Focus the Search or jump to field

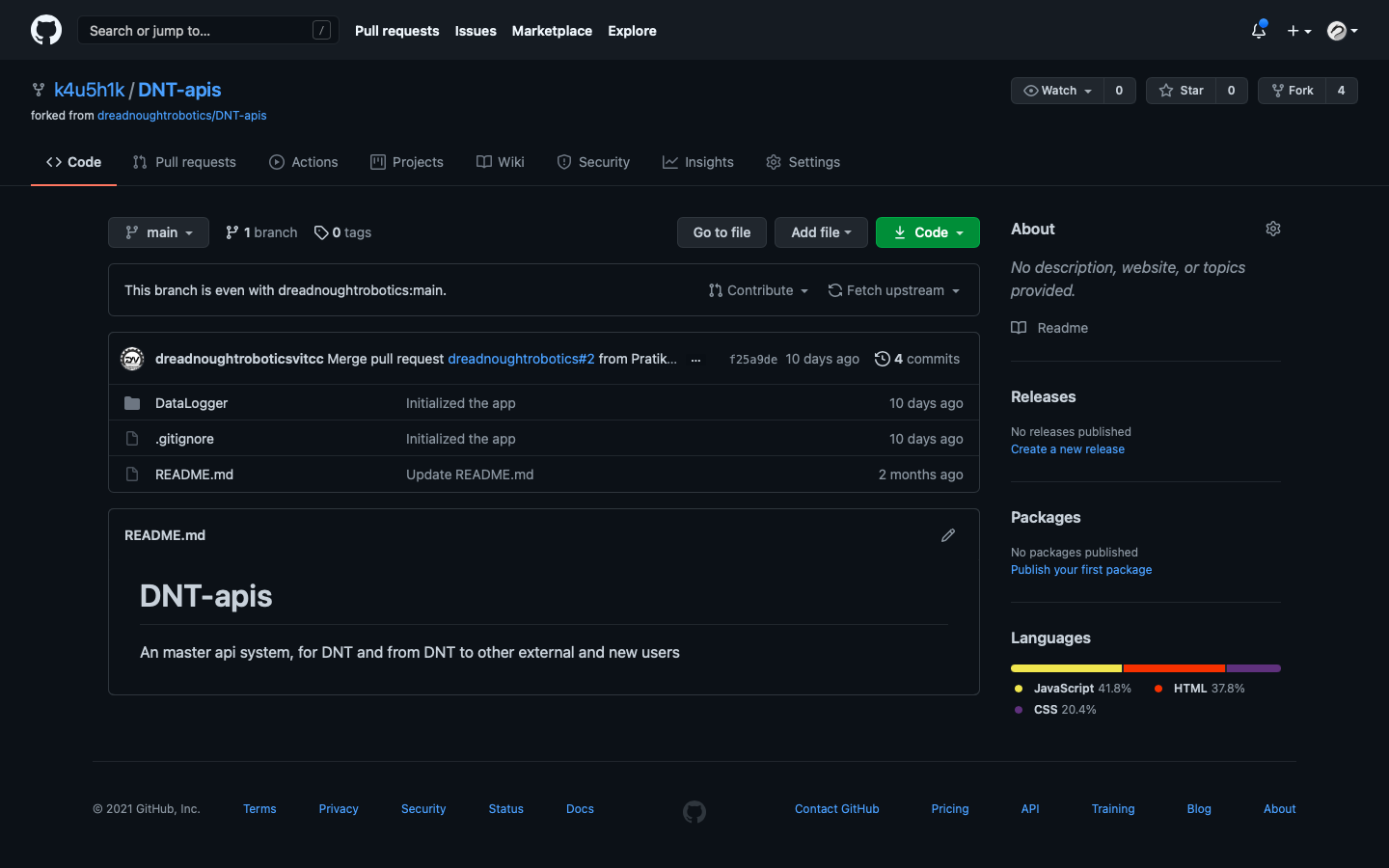click(x=208, y=30)
